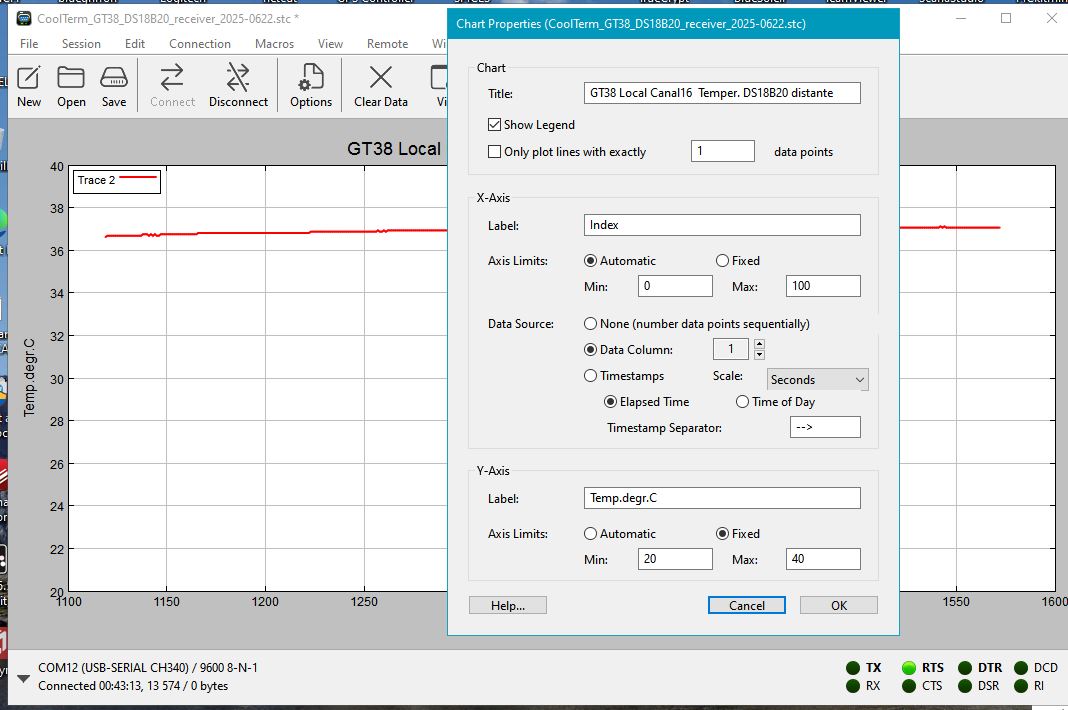Viewport: 1068px width, 710px height.
Task: Click the Help... button
Action: pos(507,605)
